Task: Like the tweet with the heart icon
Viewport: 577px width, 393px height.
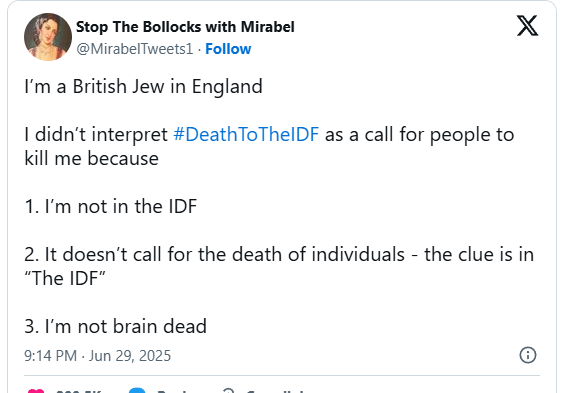Action: click(36, 391)
